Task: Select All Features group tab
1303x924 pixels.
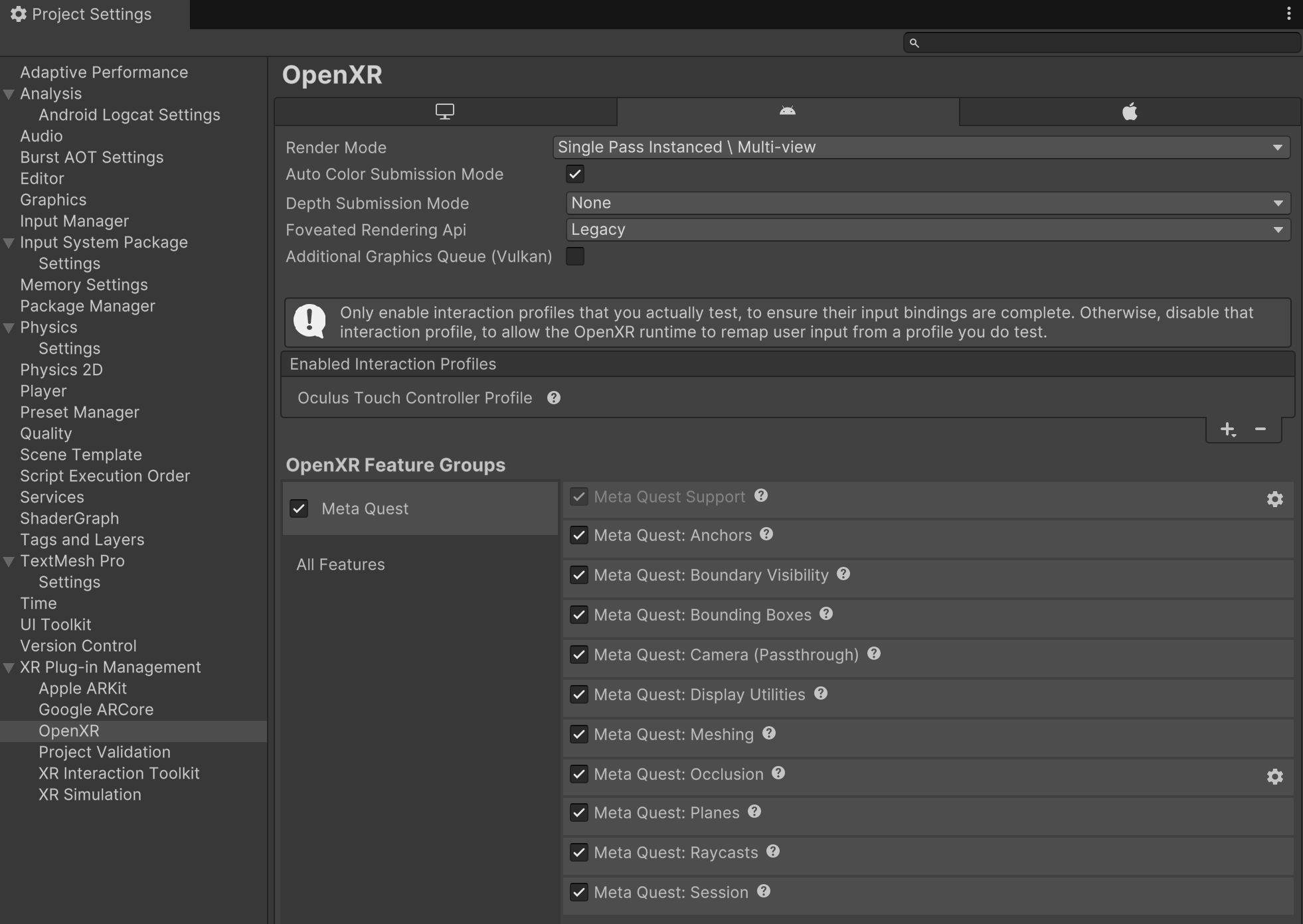Action: (341, 563)
